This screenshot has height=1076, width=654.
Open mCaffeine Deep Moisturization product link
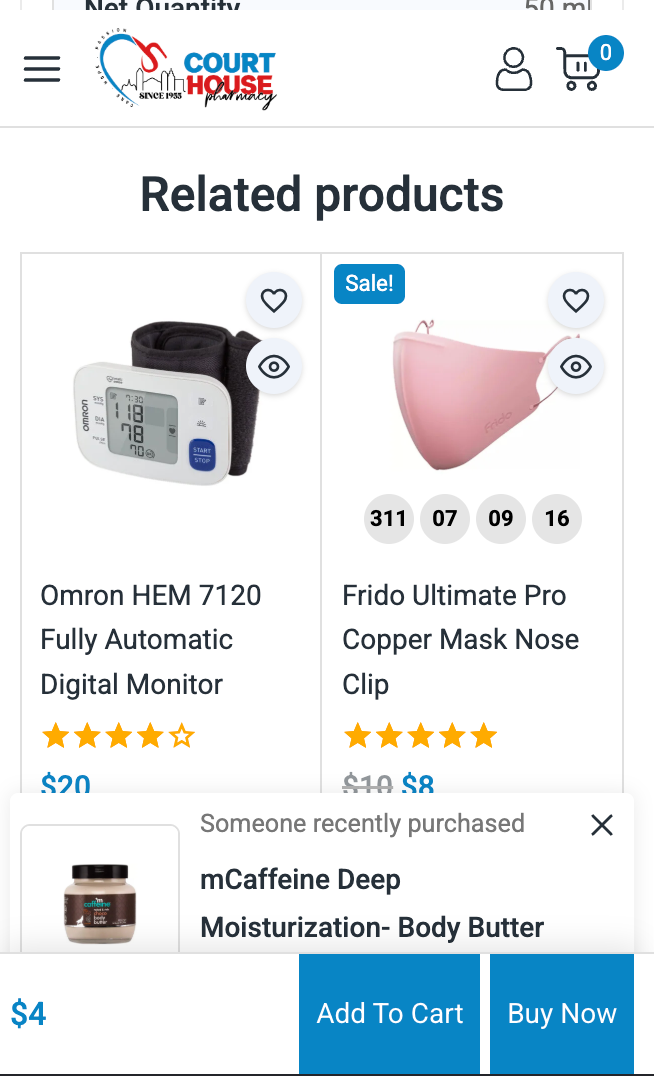pos(371,903)
